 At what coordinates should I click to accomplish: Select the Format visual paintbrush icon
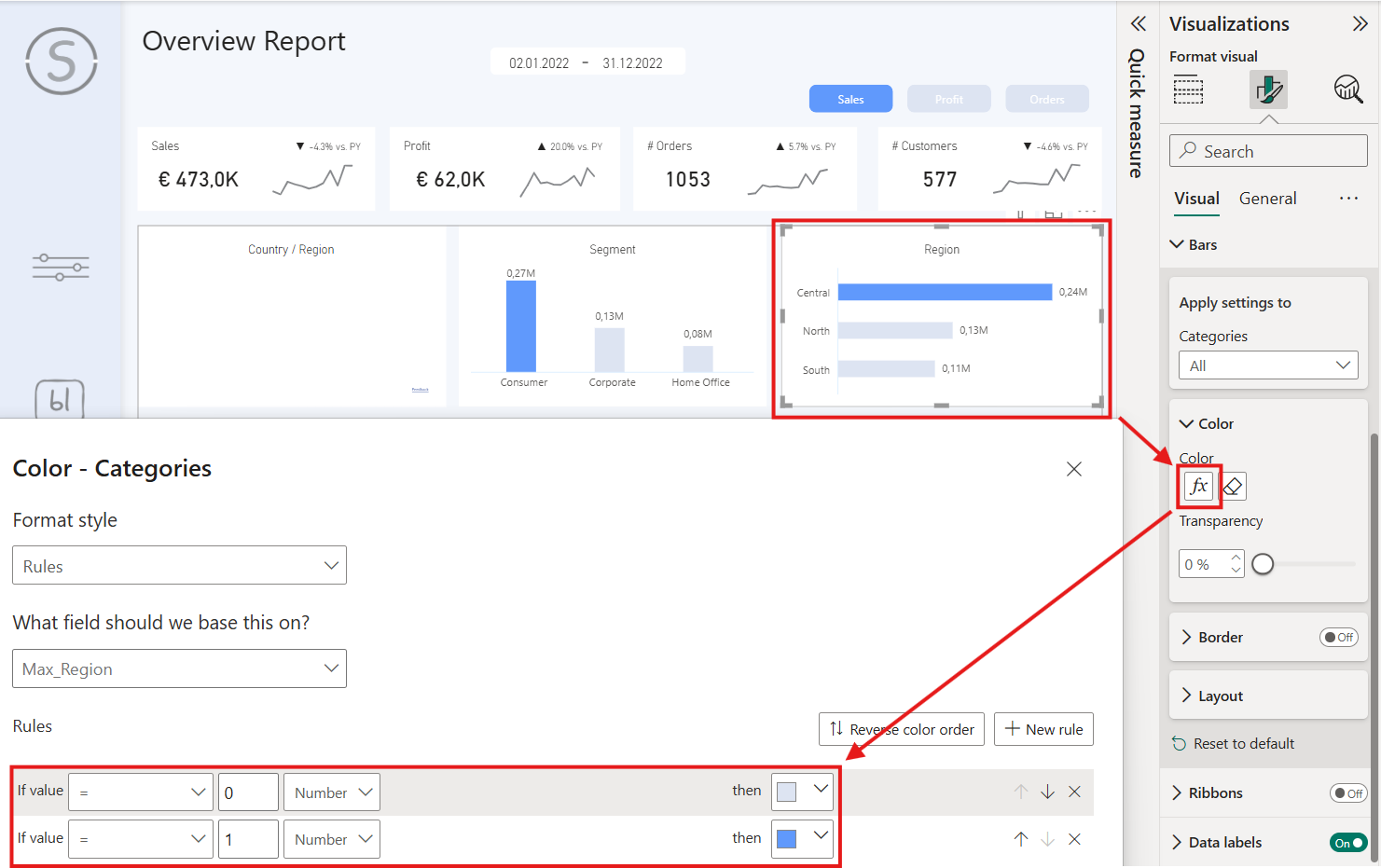pyautogui.click(x=1268, y=90)
